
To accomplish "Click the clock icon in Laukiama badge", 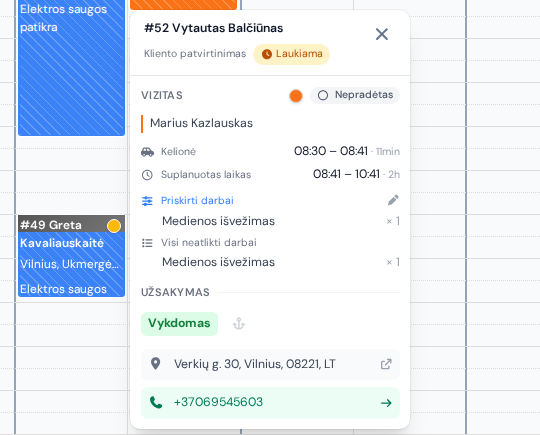I will (267, 54).
